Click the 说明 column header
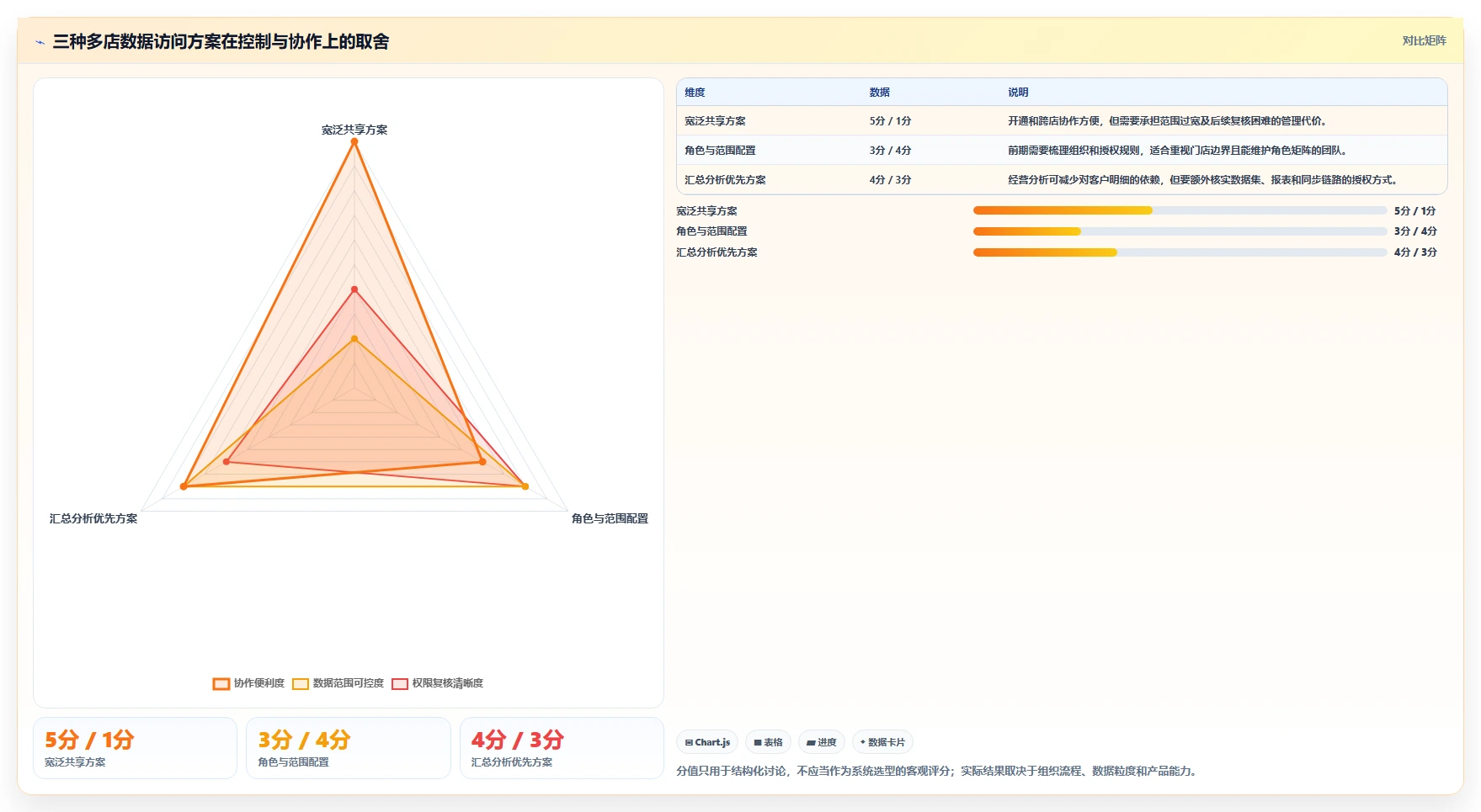This screenshot has width=1481, height=812. 1018,93
